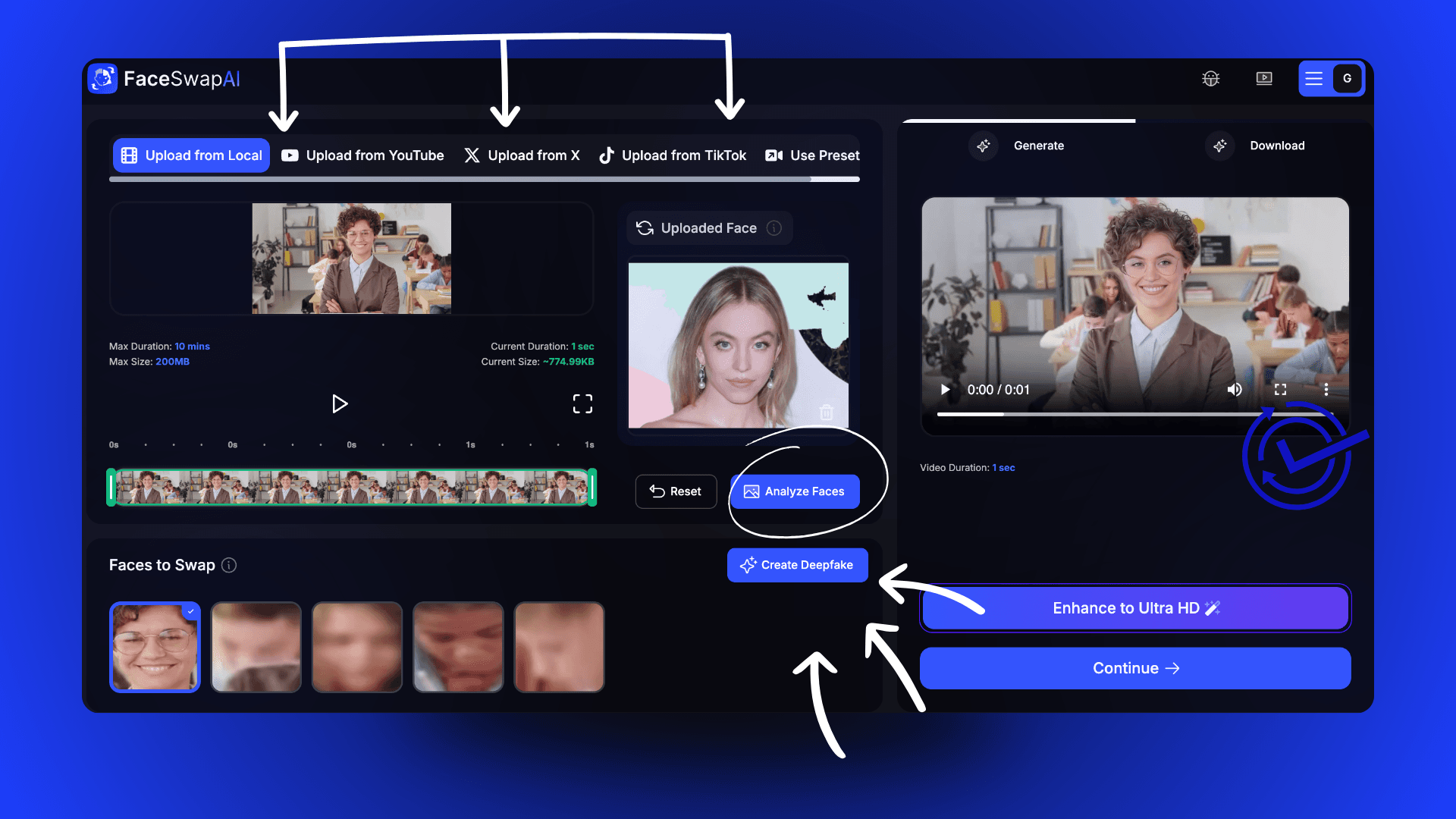Click the Continue button
The height and width of the screenshot is (819, 1456).
tap(1135, 668)
